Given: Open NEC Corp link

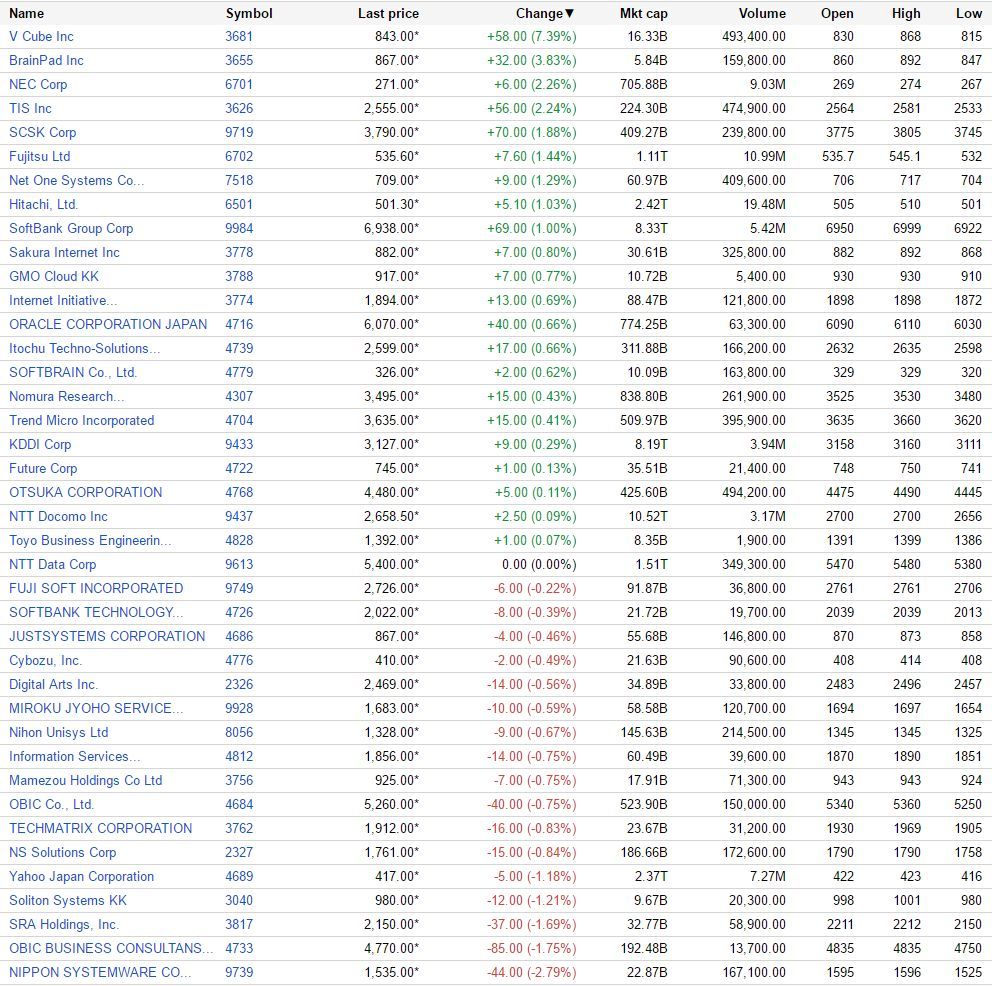Looking at the screenshot, I should click(38, 85).
